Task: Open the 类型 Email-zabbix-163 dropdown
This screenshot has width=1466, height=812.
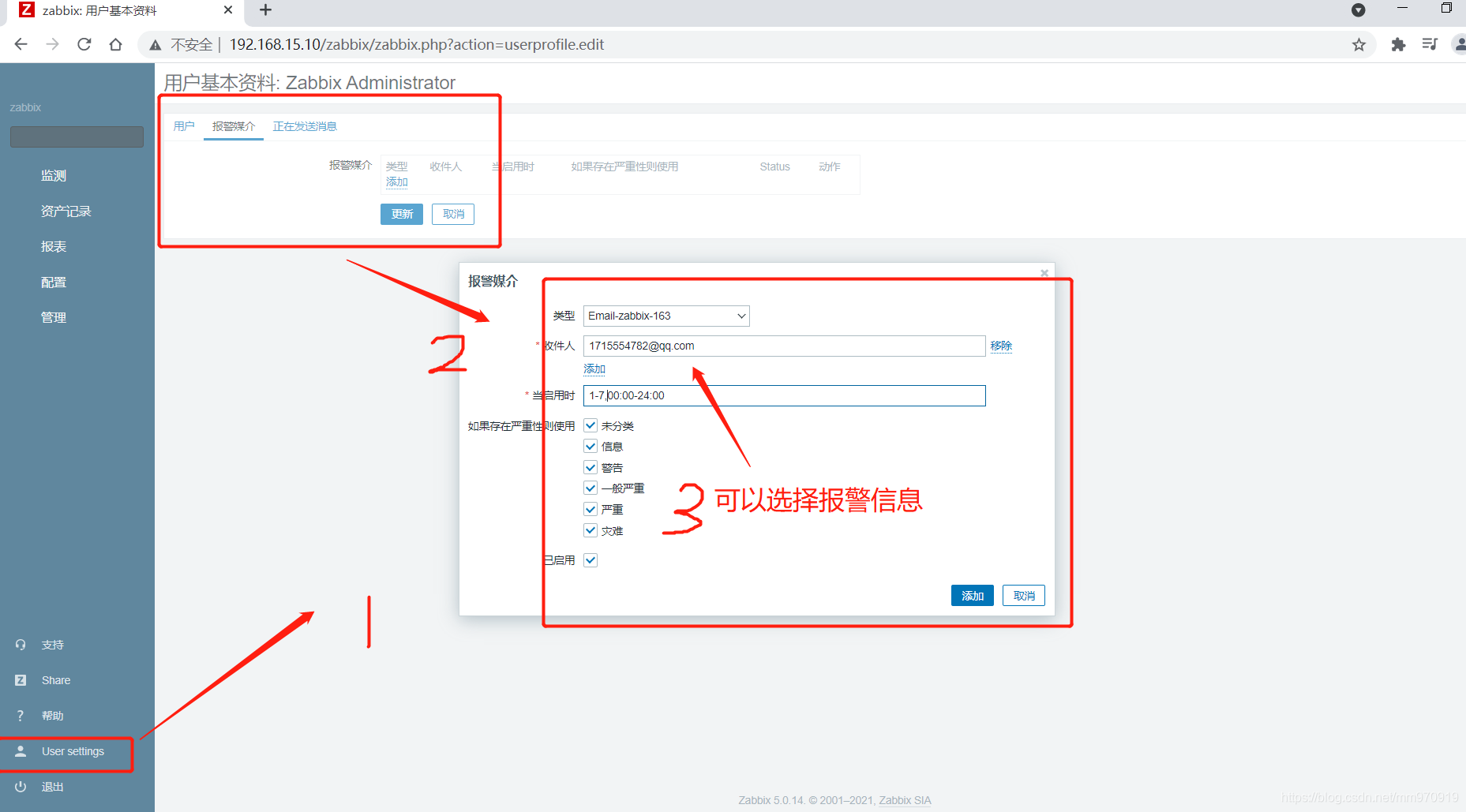Action: click(x=666, y=316)
